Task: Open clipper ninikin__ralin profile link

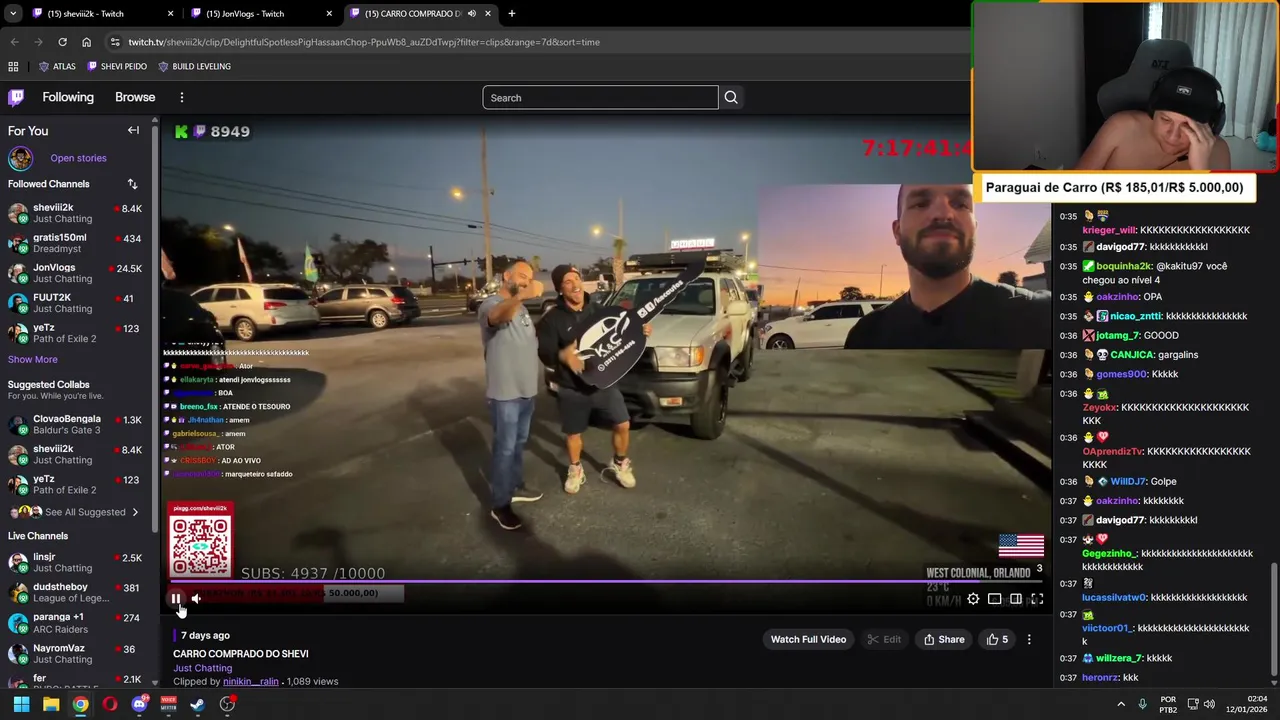Action: tap(250, 681)
